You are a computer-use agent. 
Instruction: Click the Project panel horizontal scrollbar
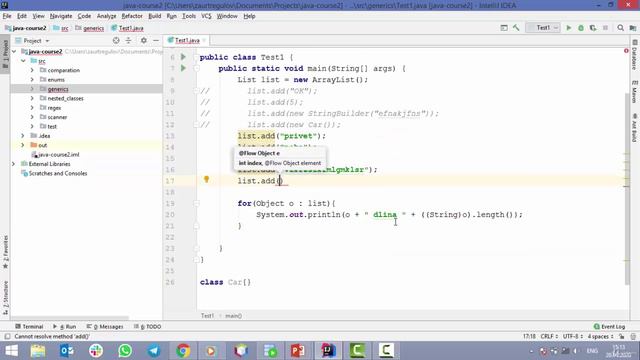(x=69, y=317)
